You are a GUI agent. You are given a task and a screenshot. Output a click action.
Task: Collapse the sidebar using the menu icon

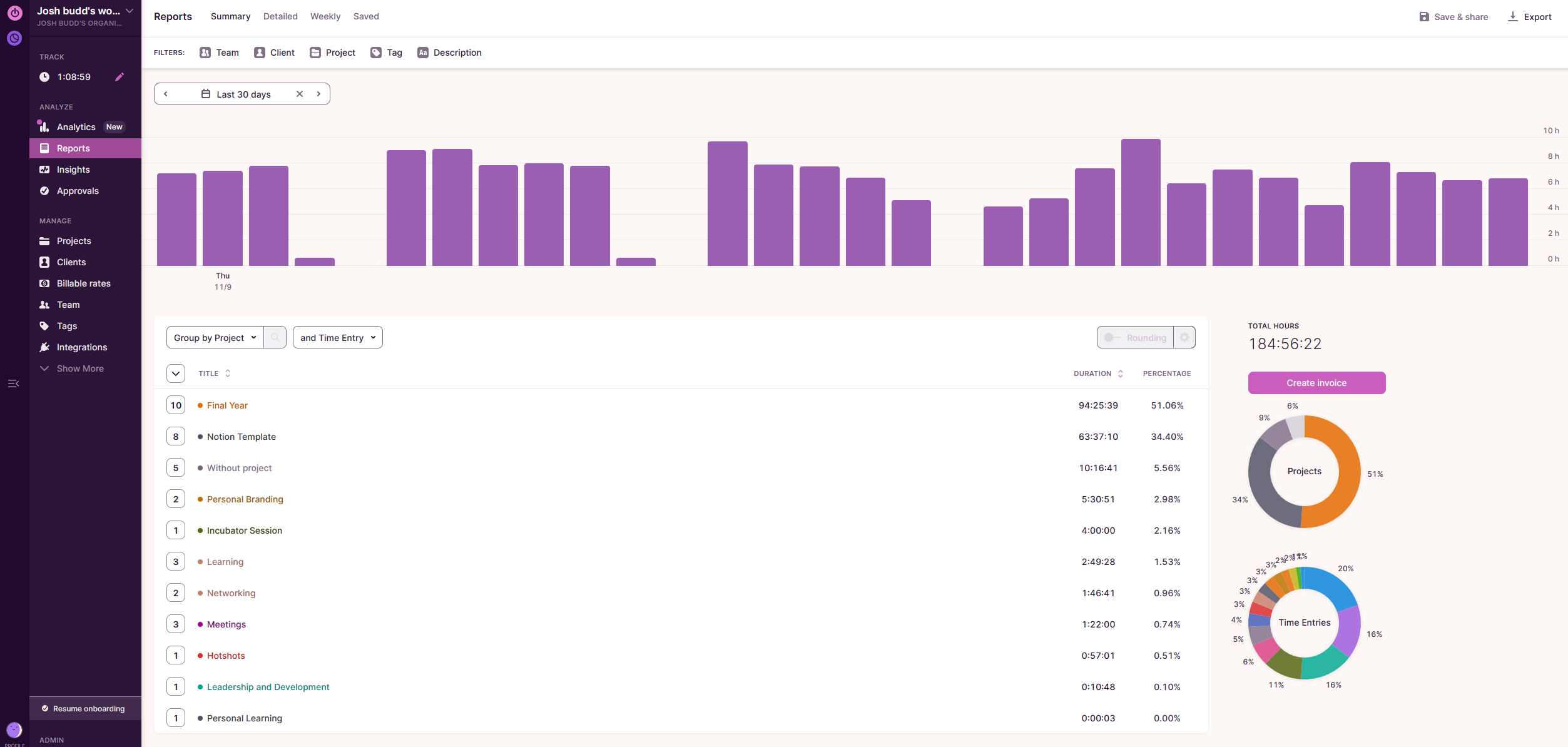tap(13, 384)
